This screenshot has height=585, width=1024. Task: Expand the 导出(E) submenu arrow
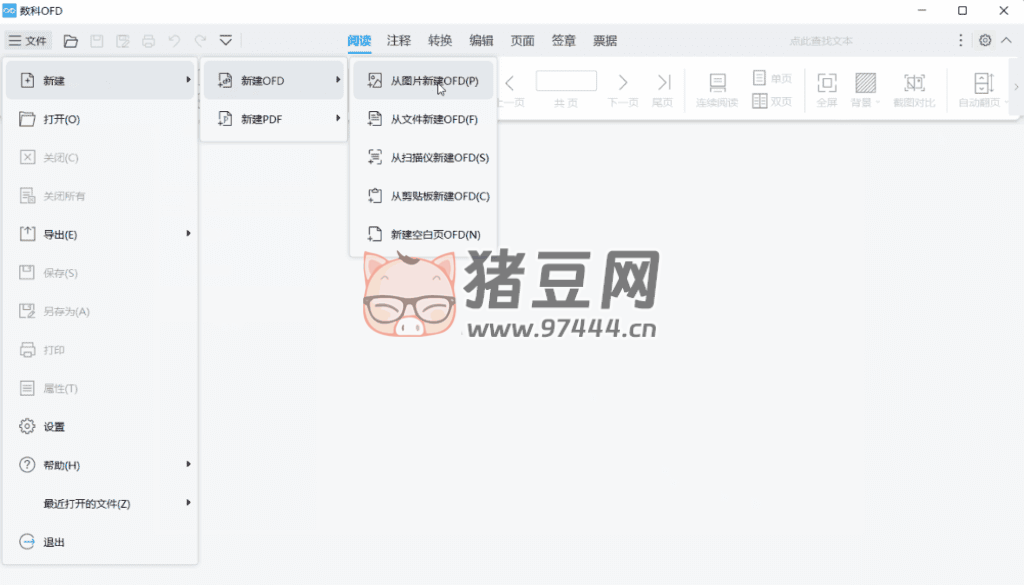click(188, 233)
